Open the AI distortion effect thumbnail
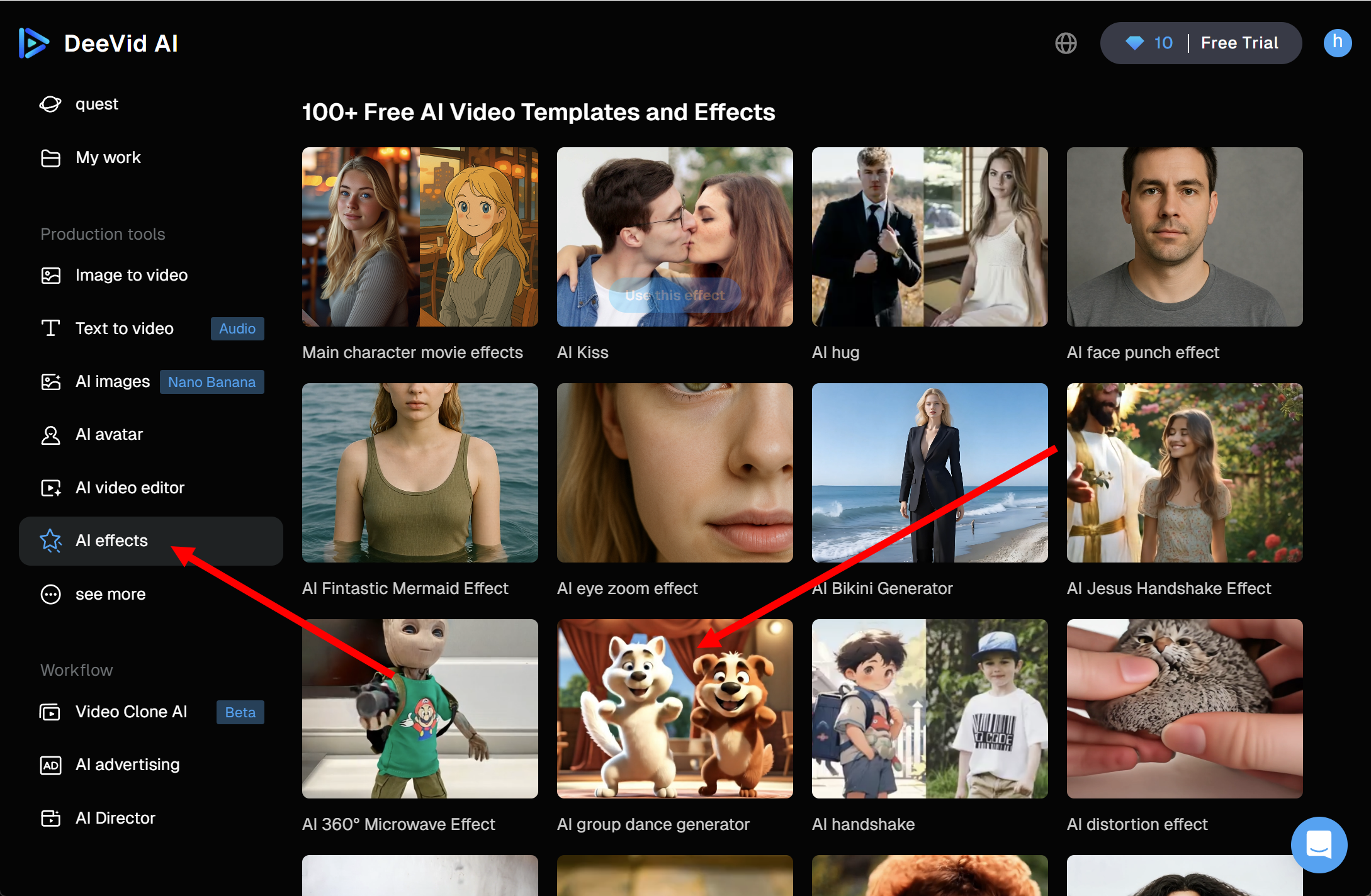Screen dimensions: 1371x896 coord(1184,708)
